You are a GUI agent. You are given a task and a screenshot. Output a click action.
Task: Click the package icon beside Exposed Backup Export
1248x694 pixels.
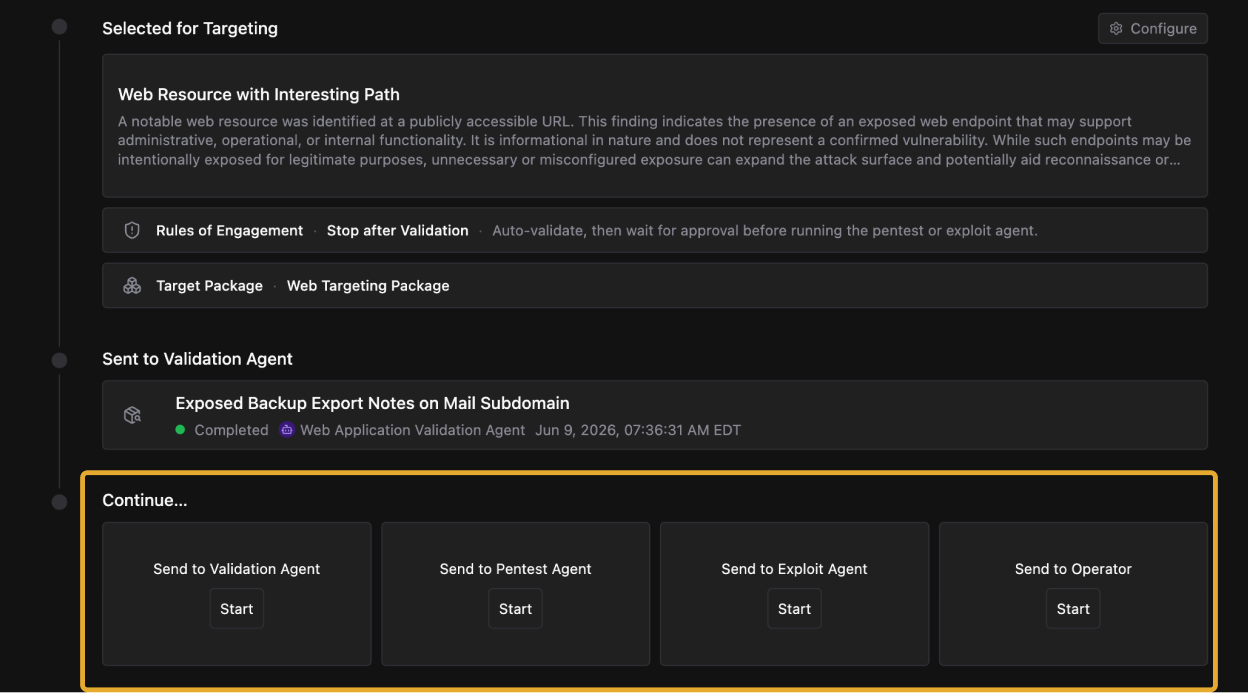coord(132,415)
